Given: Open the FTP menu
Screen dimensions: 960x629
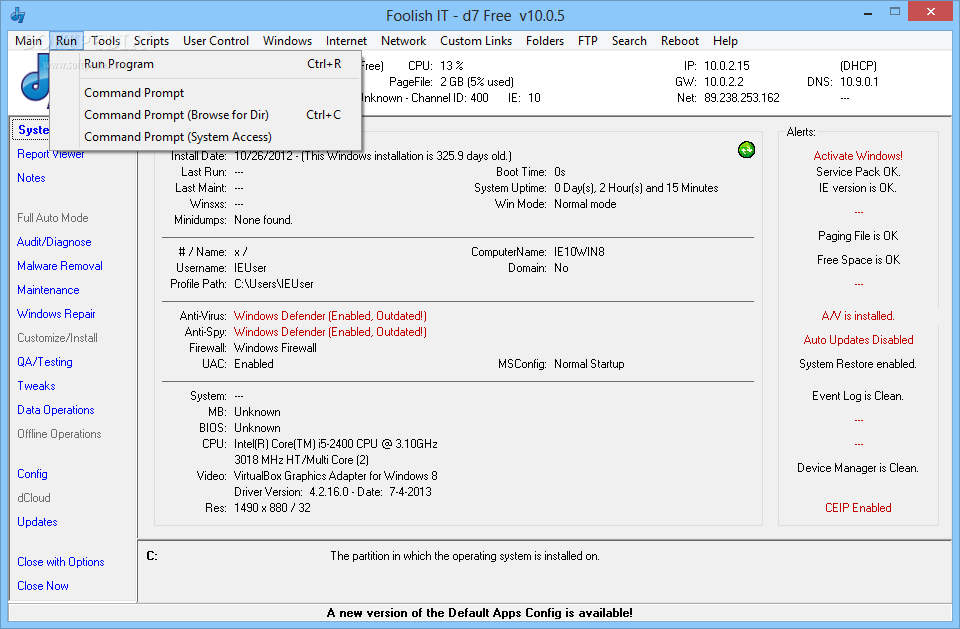Looking at the screenshot, I should [x=587, y=40].
